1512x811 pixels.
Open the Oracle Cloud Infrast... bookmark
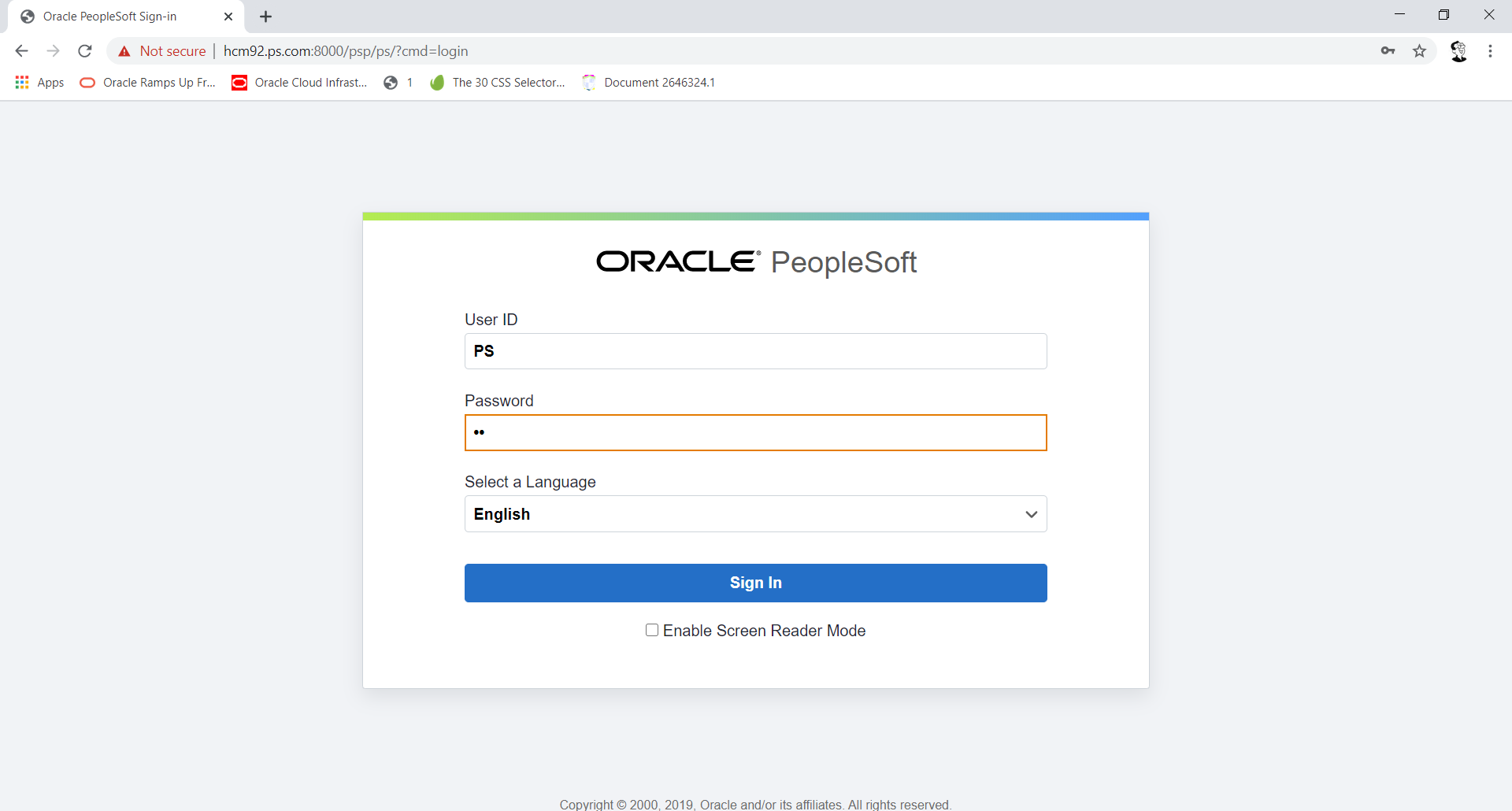(x=299, y=83)
